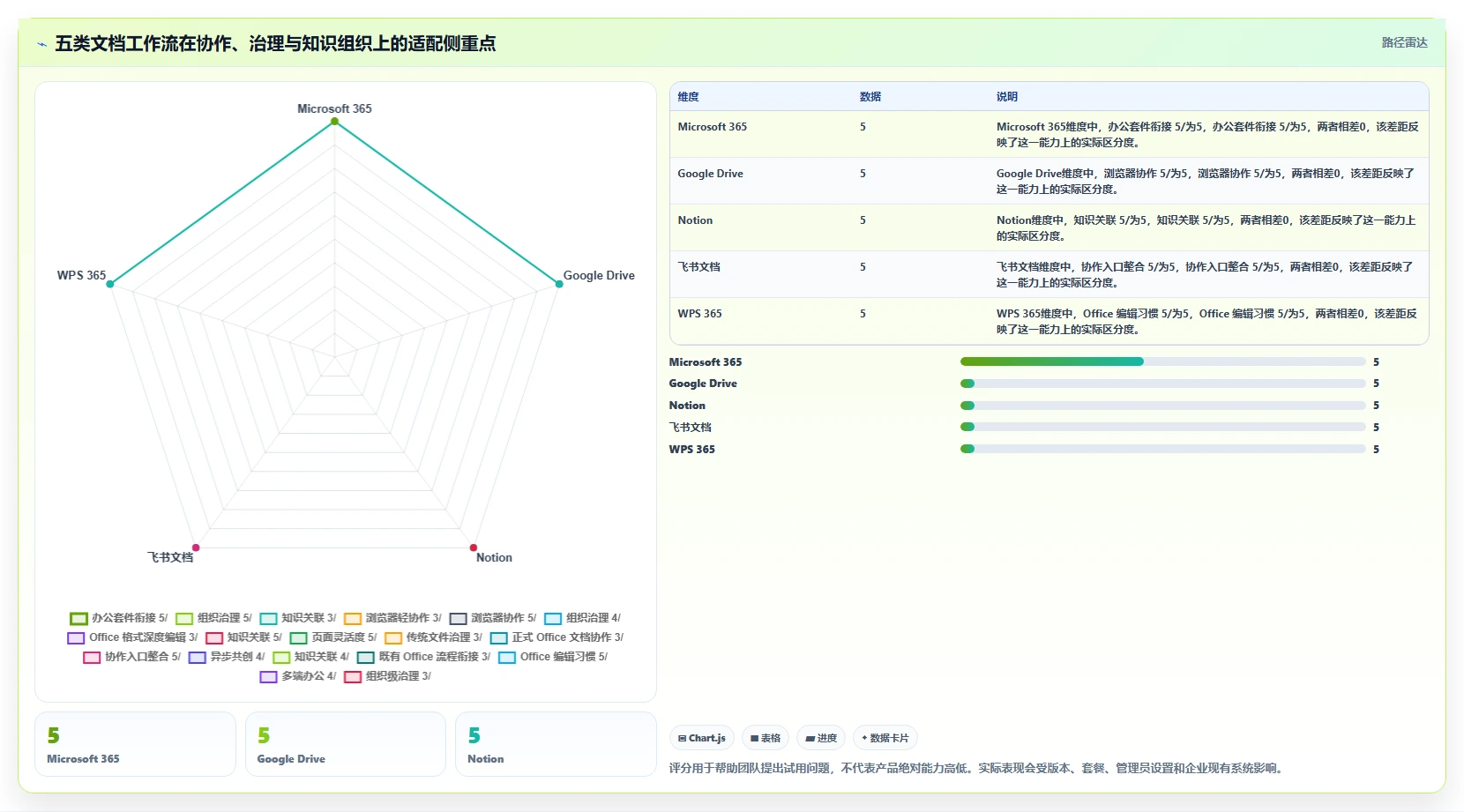
Task: Click the page title 五类文档工作流 heading
Action: (275, 43)
